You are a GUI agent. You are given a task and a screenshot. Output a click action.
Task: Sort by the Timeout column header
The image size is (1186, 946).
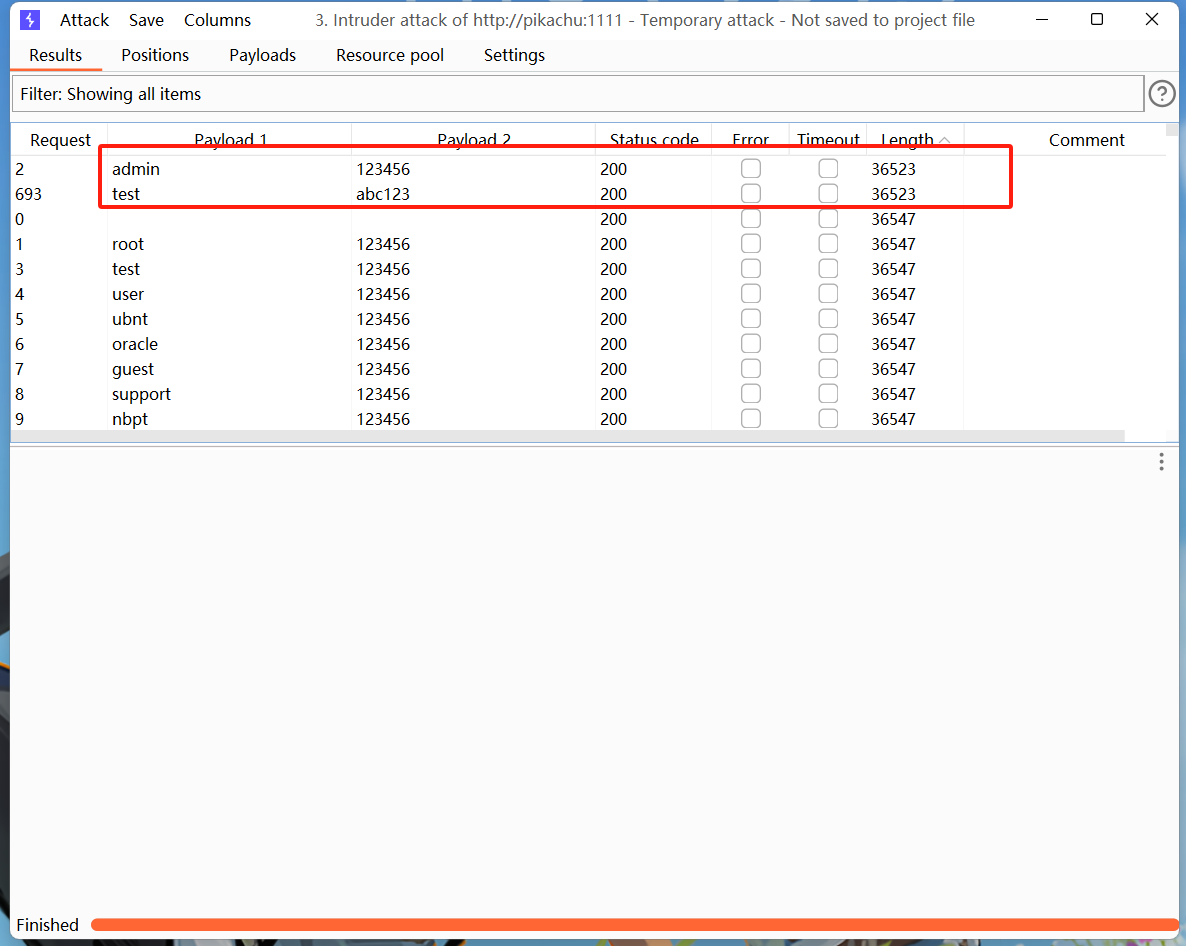(x=828, y=140)
